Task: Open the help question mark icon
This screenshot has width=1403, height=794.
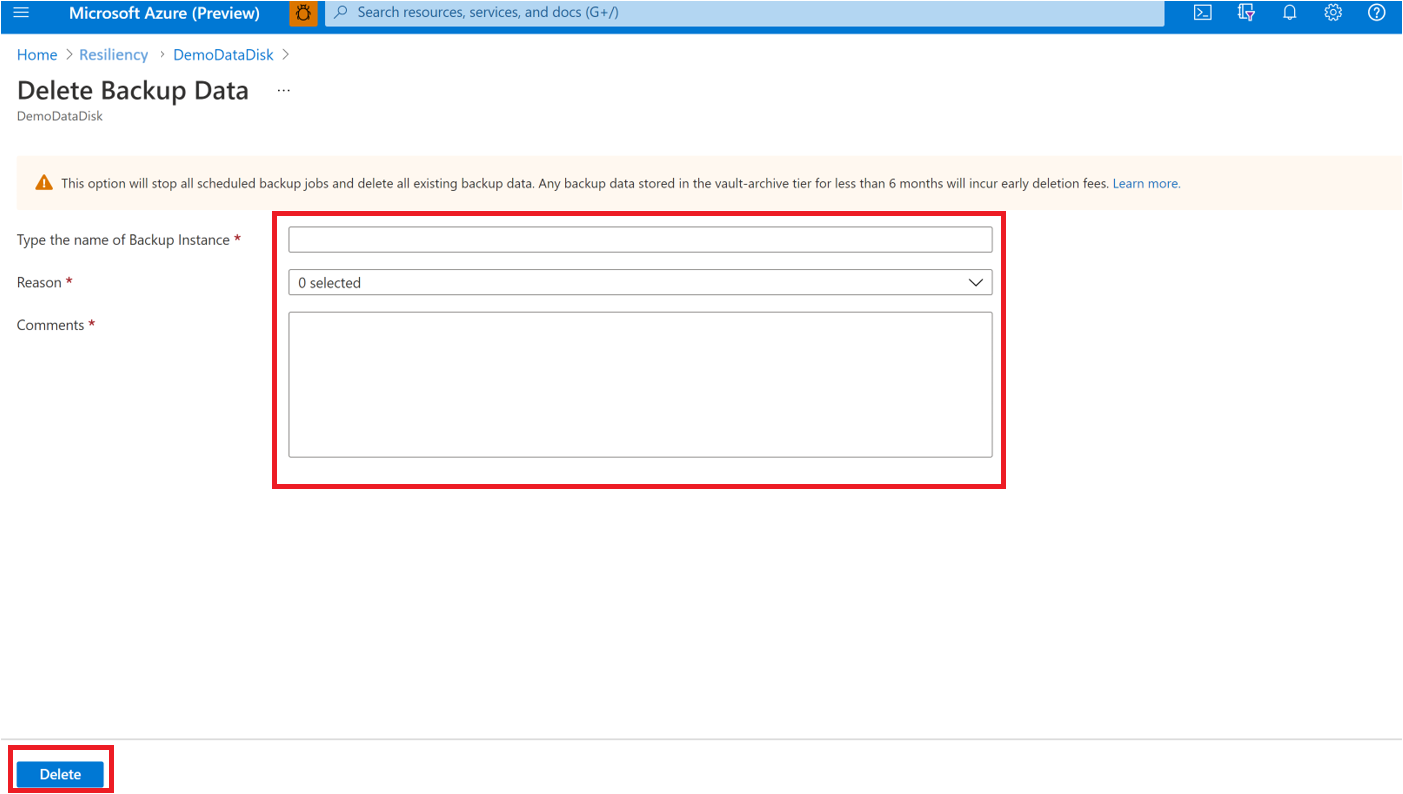Action: pos(1377,13)
